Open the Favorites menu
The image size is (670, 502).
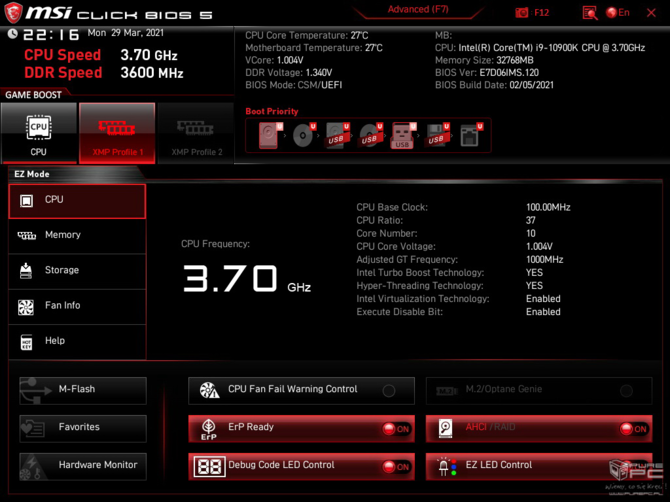coord(83,429)
